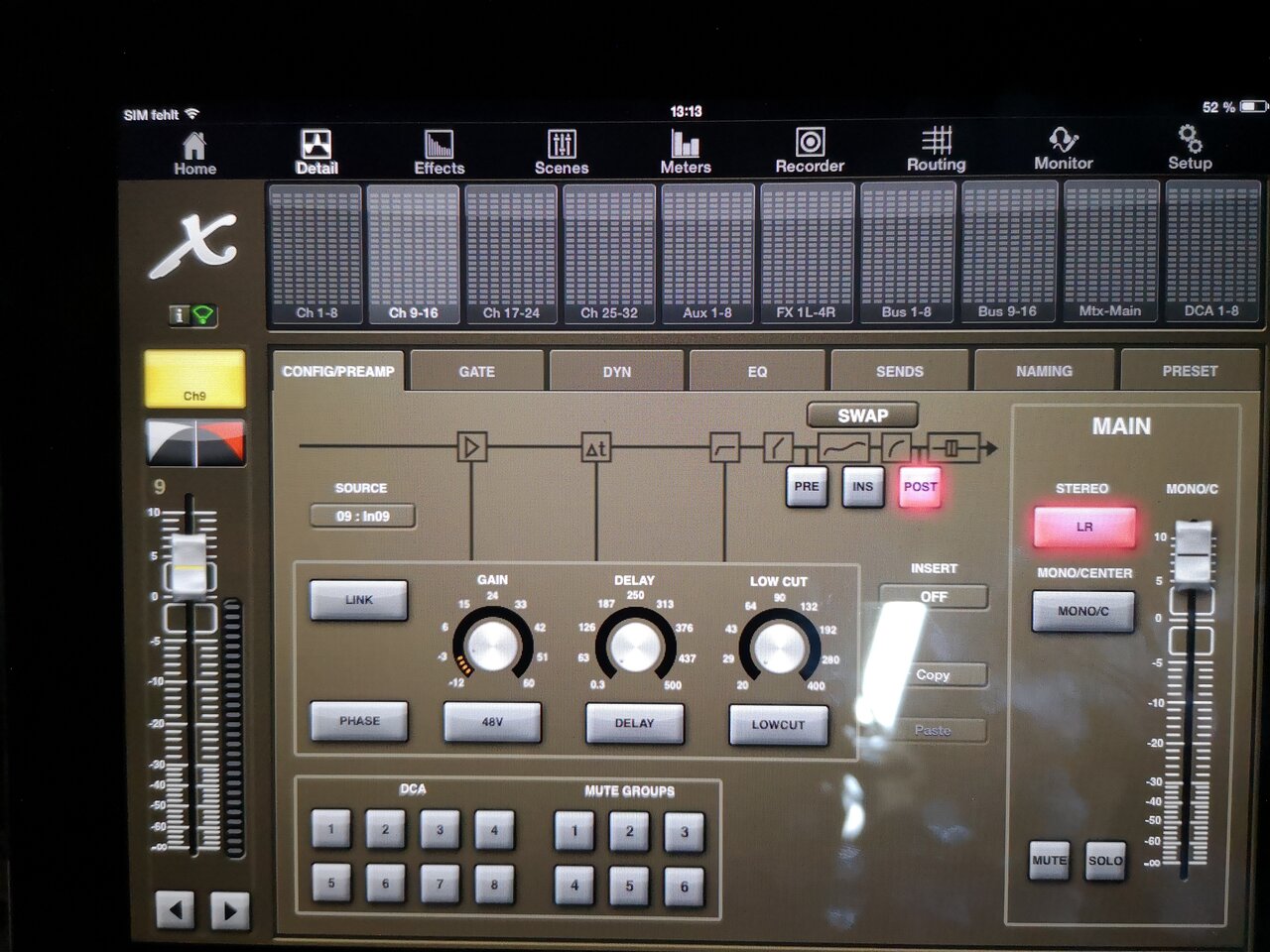Select the Ch 17-24 meter bank
1270x952 pixels.
pyautogui.click(x=511, y=255)
